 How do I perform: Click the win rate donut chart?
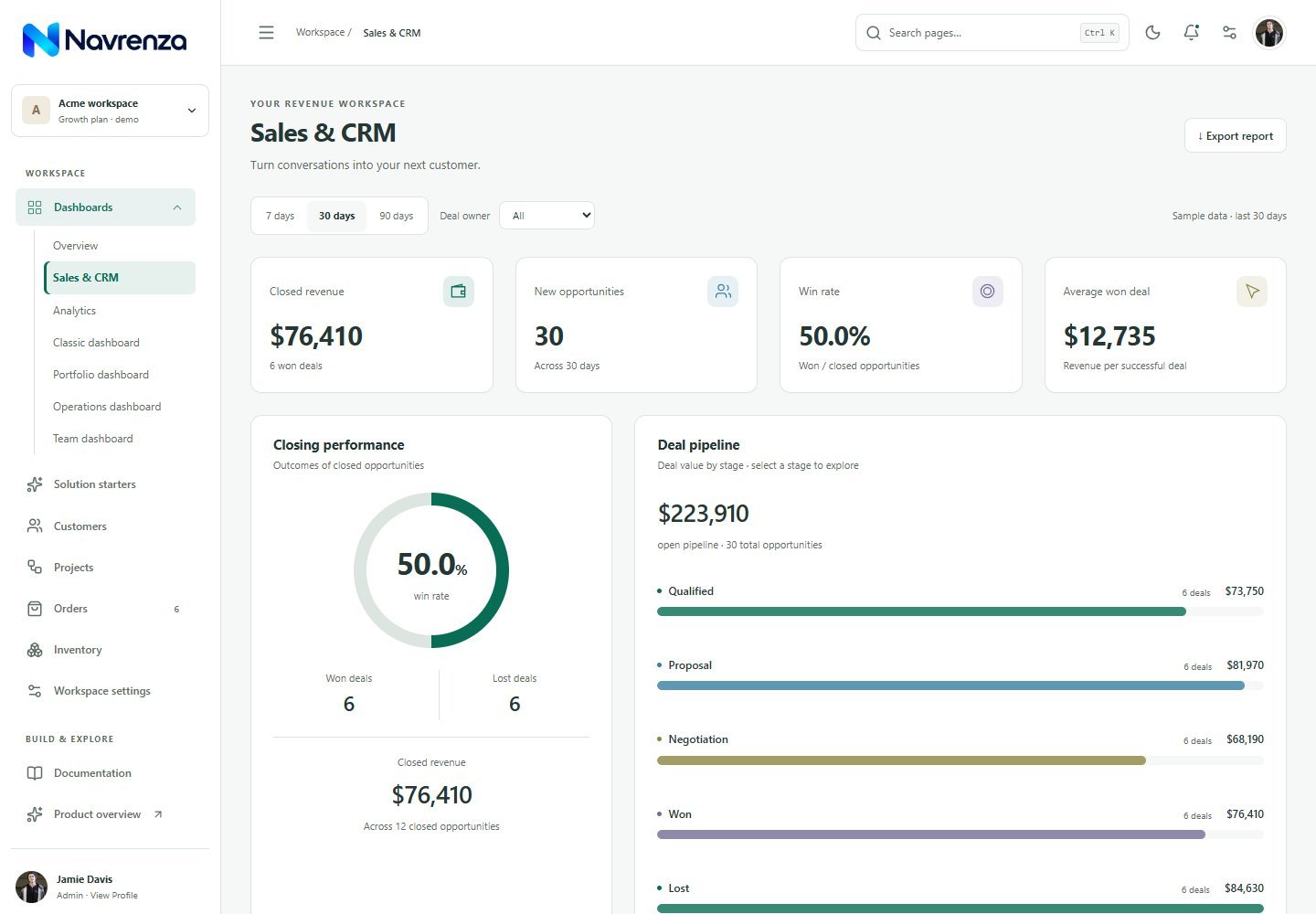tap(431, 570)
